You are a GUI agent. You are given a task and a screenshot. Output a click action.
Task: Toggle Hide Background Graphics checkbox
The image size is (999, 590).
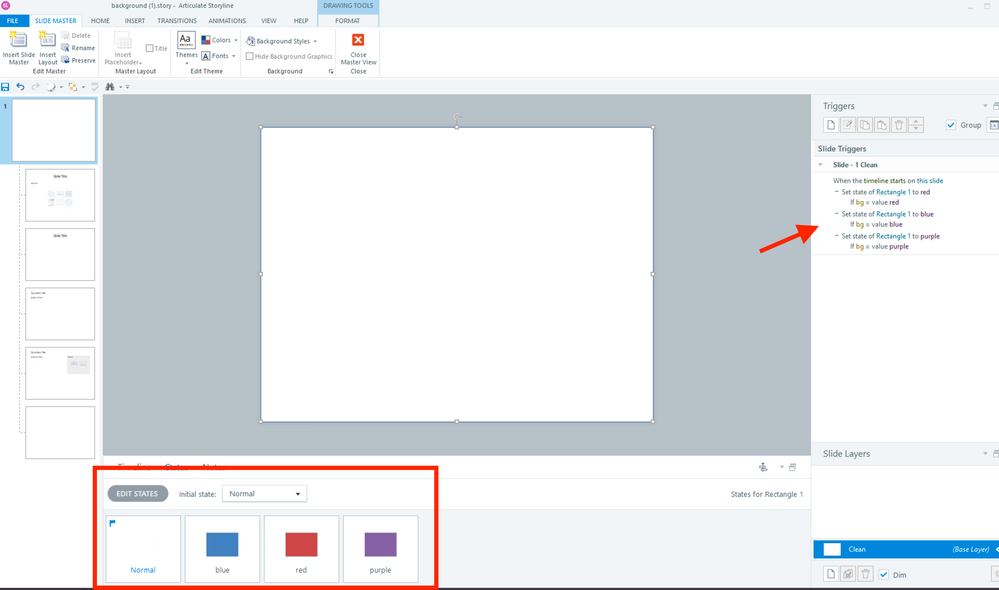coord(250,57)
